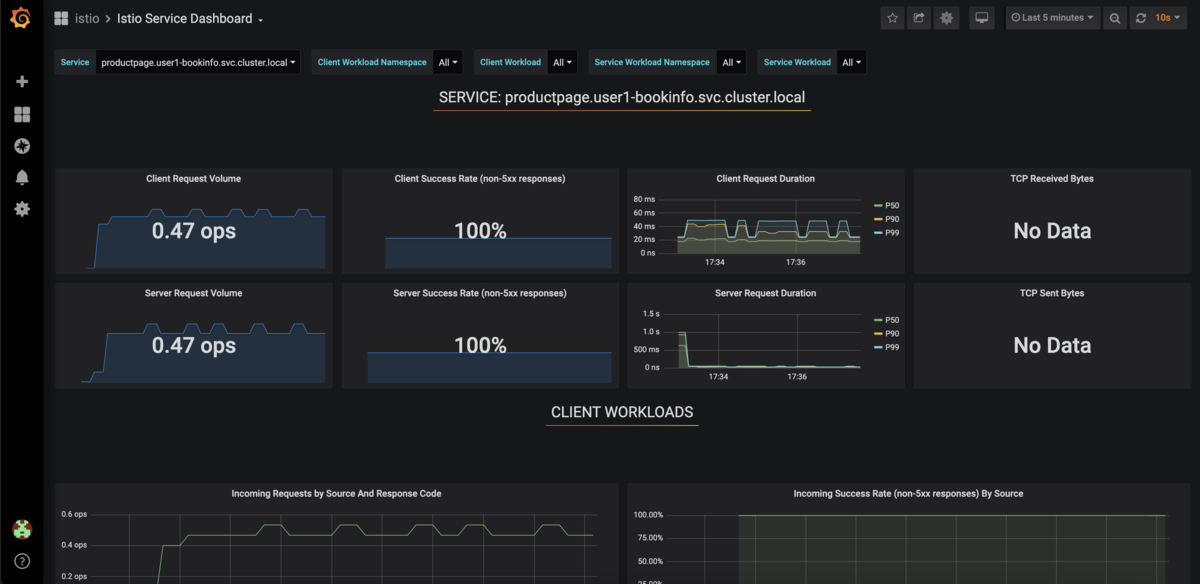Open Client Workload Namespace All dropdown
1200x584 pixels.
(448, 62)
